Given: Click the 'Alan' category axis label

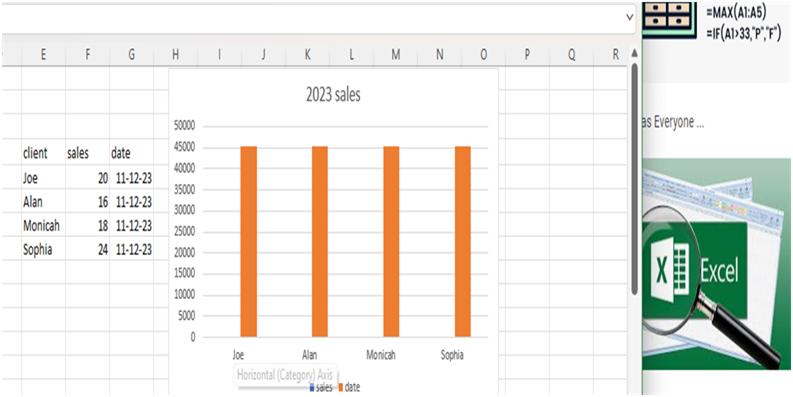Looking at the screenshot, I should pos(310,355).
